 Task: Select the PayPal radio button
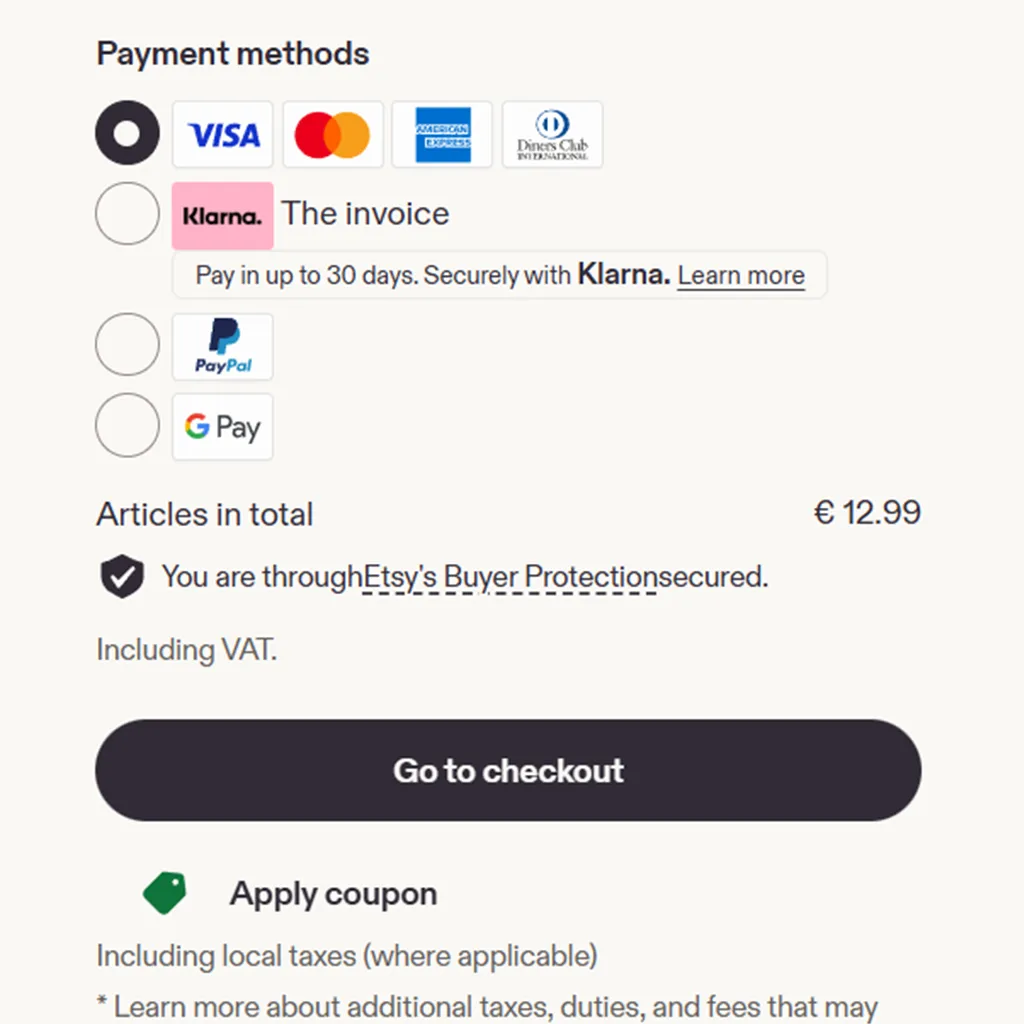(x=127, y=344)
